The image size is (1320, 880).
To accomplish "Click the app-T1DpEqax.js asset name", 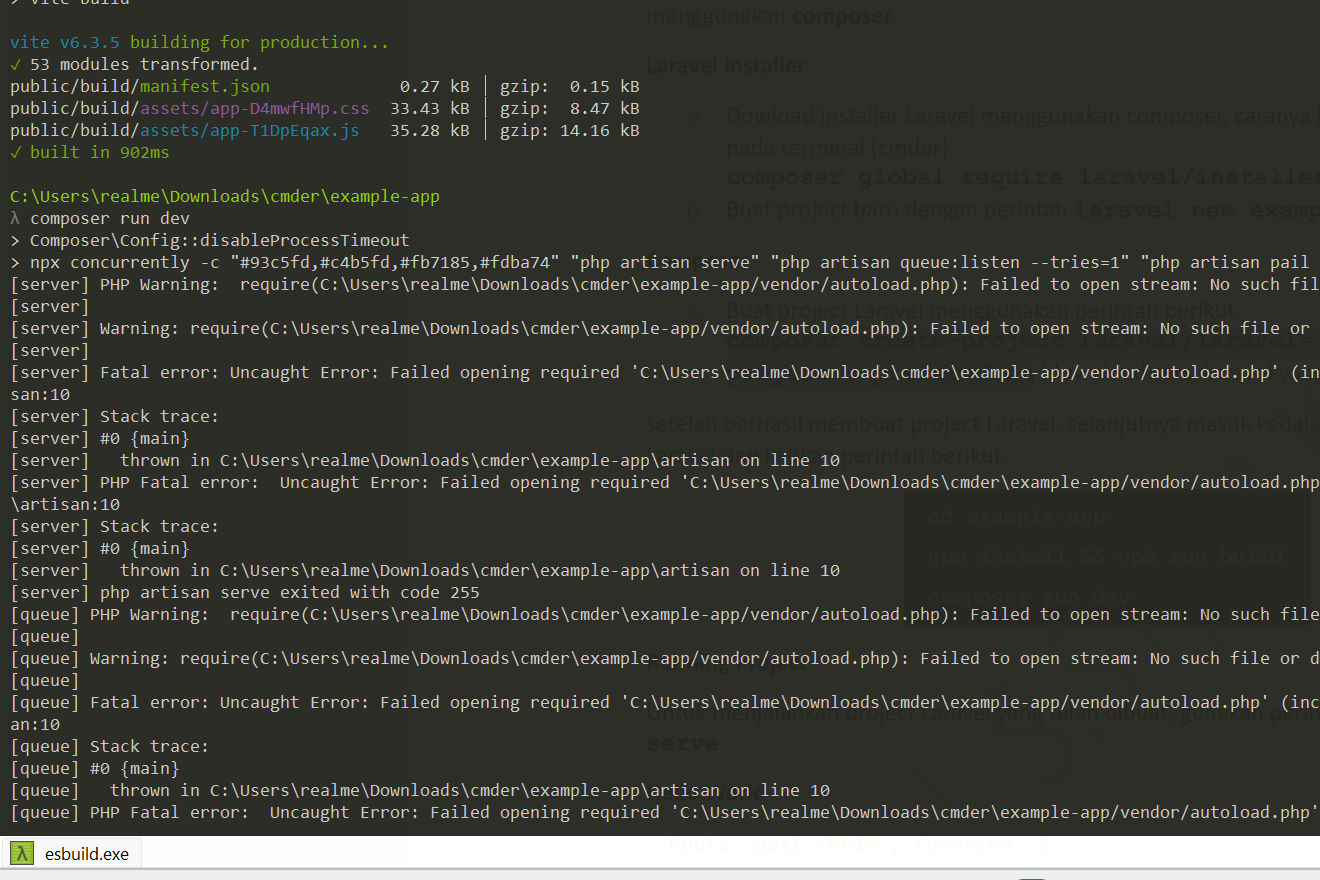I will pos(249,130).
